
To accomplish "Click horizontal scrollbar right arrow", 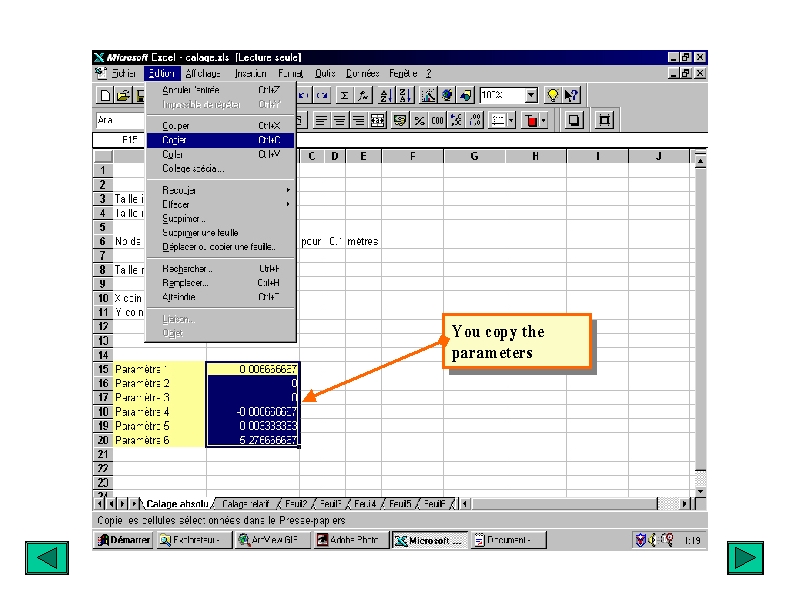I will (685, 504).
